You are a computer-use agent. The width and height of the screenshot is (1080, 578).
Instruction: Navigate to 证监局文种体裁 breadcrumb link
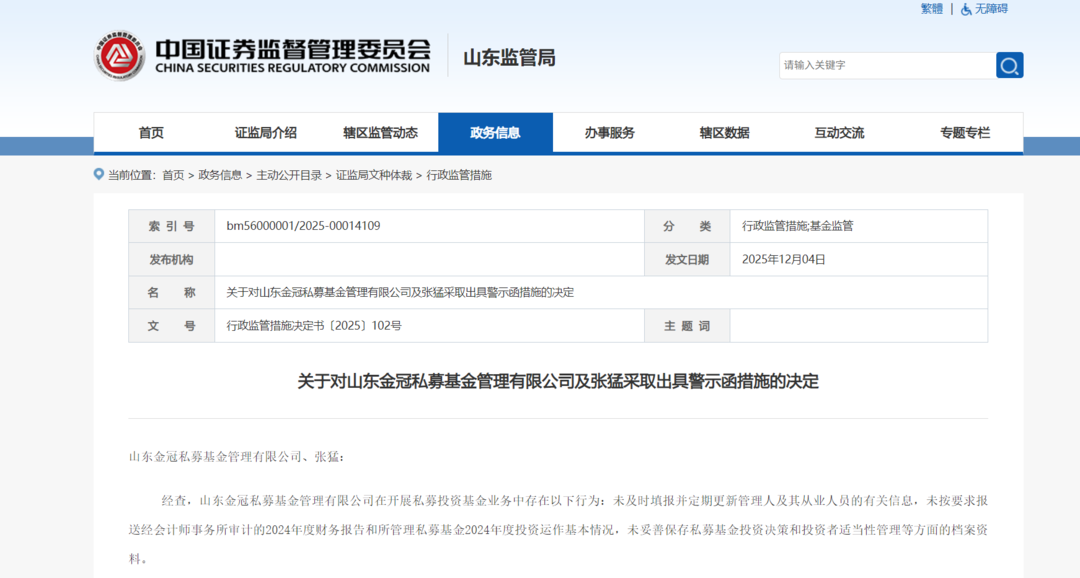click(x=373, y=175)
